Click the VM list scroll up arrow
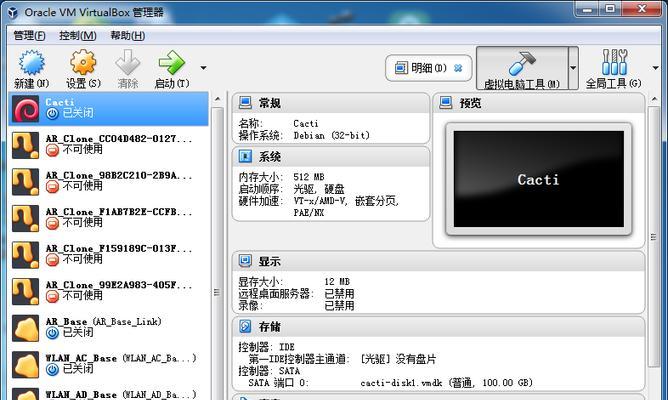668x400 pixels. point(218,99)
